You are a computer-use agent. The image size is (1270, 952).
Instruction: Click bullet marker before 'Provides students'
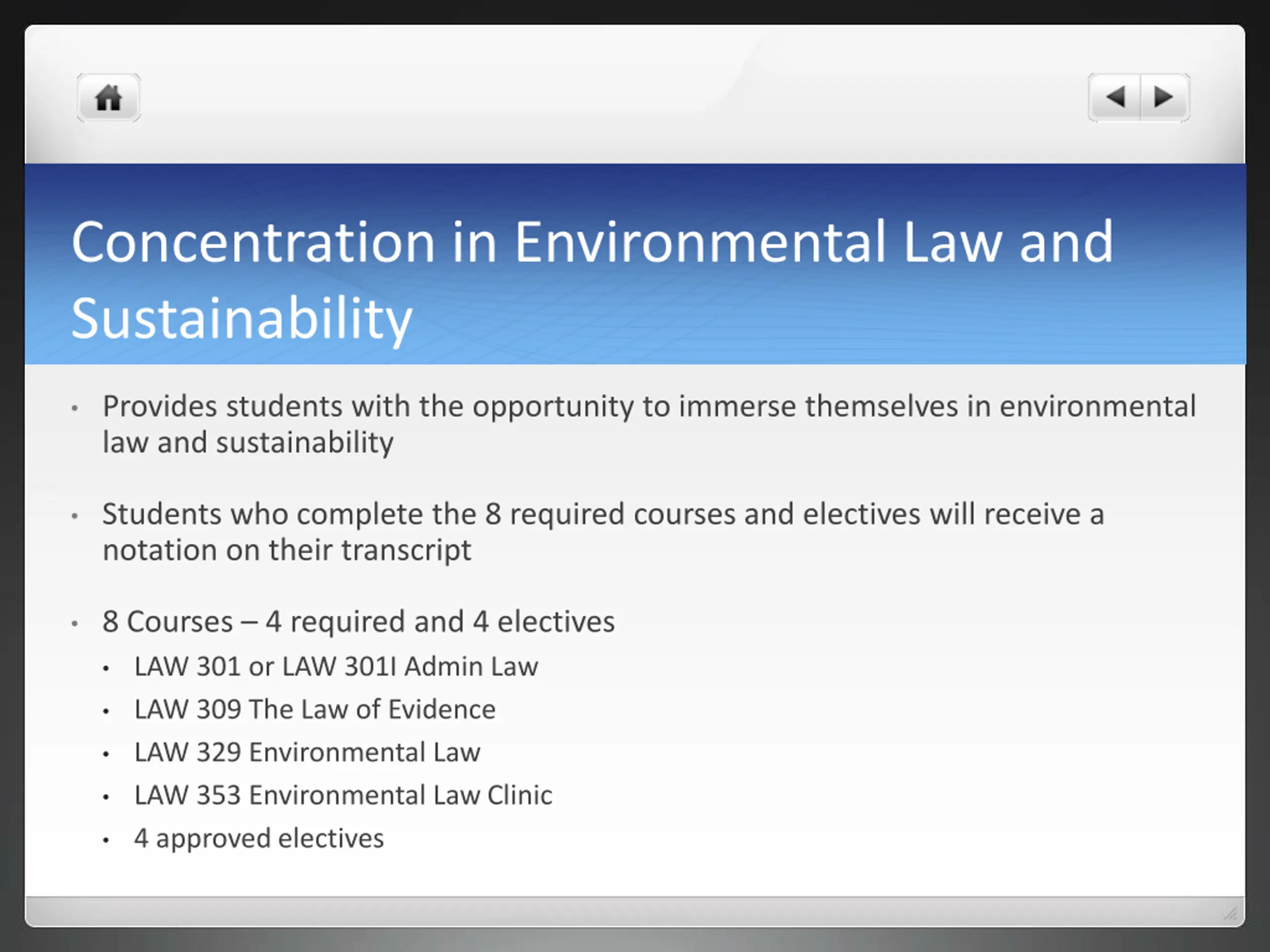point(74,409)
